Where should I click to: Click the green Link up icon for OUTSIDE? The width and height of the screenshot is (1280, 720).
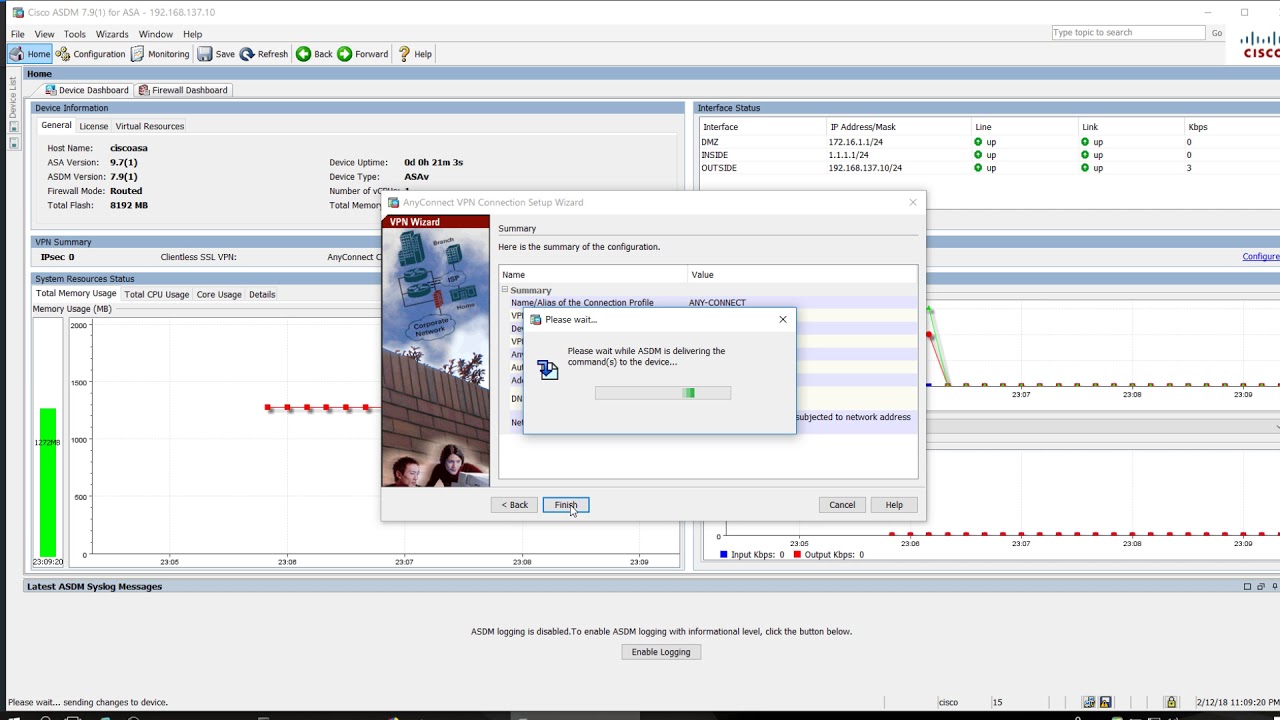(1085, 168)
